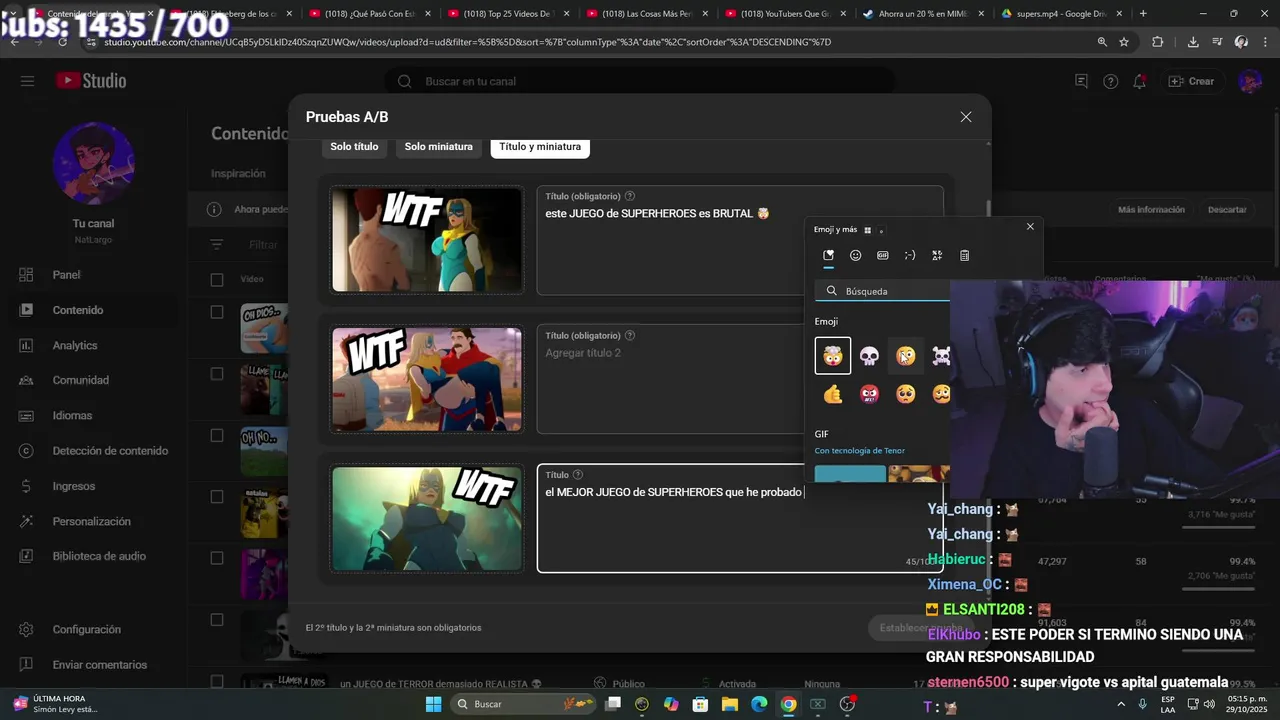
Task: Click Enviar comentarios in sidebar
Action: pos(94,664)
